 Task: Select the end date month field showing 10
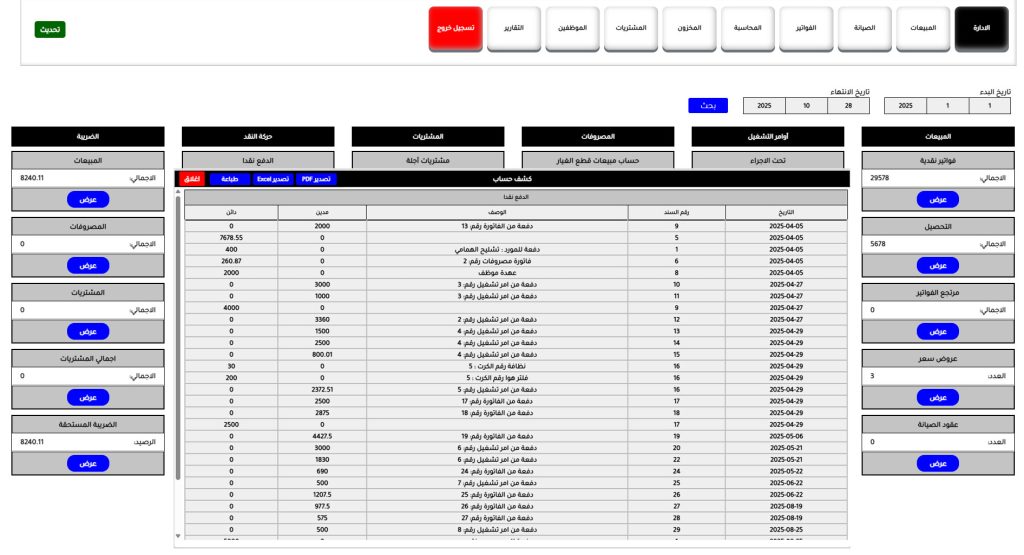(x=806, y=105)
